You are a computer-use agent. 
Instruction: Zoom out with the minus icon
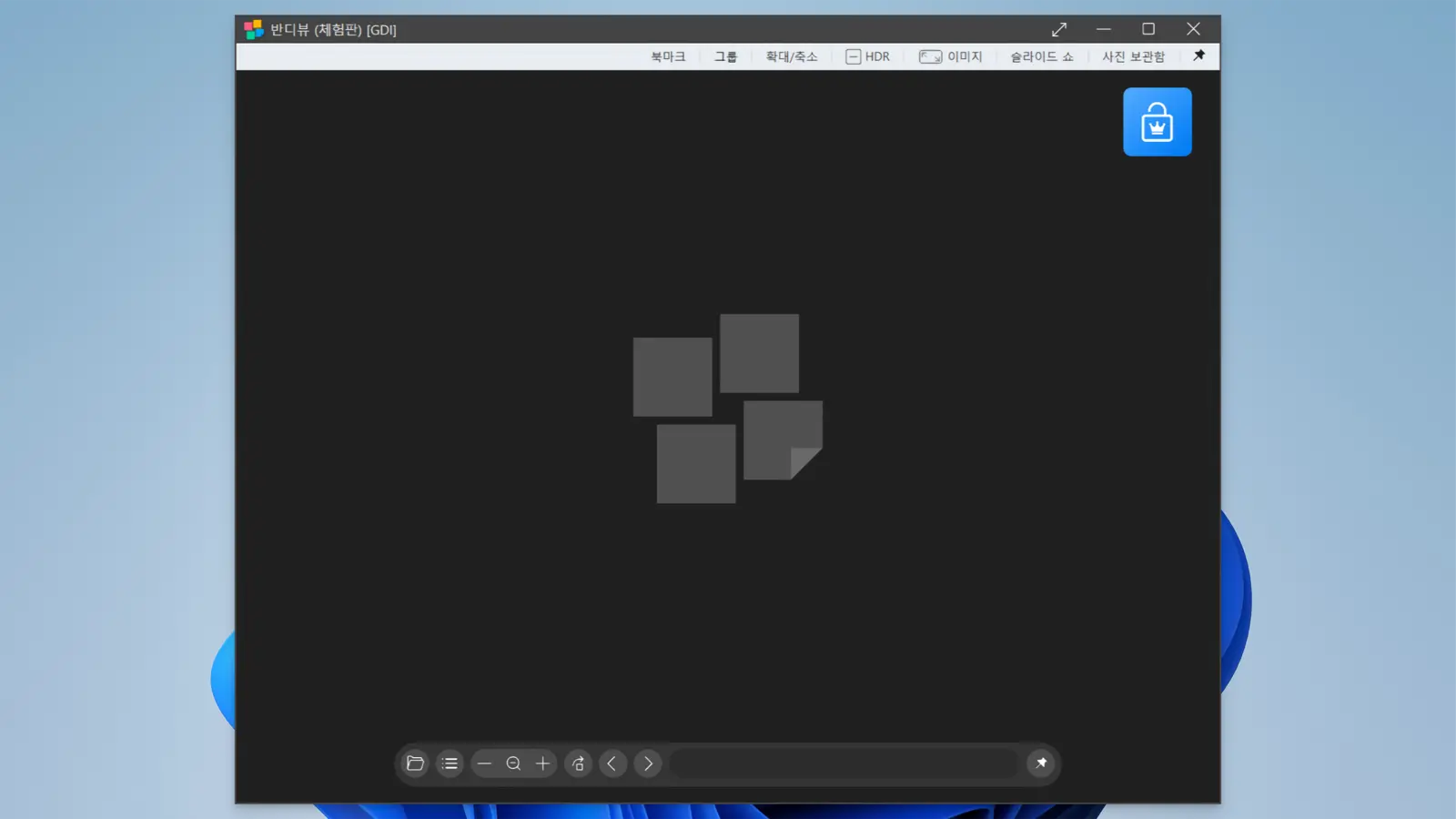click(x=484, y=763)
